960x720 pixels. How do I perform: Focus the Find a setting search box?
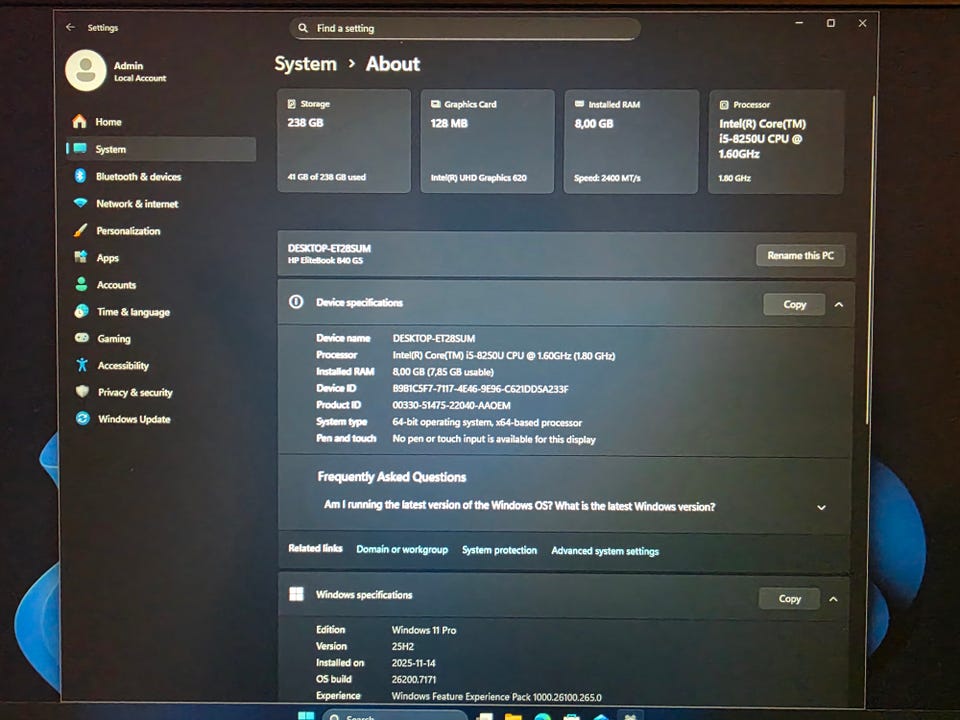coord(465,28)
